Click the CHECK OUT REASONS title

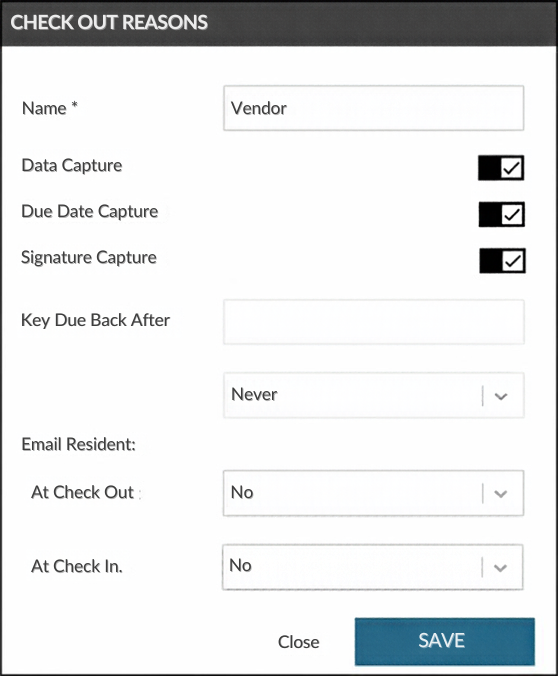tap(109, 22)
